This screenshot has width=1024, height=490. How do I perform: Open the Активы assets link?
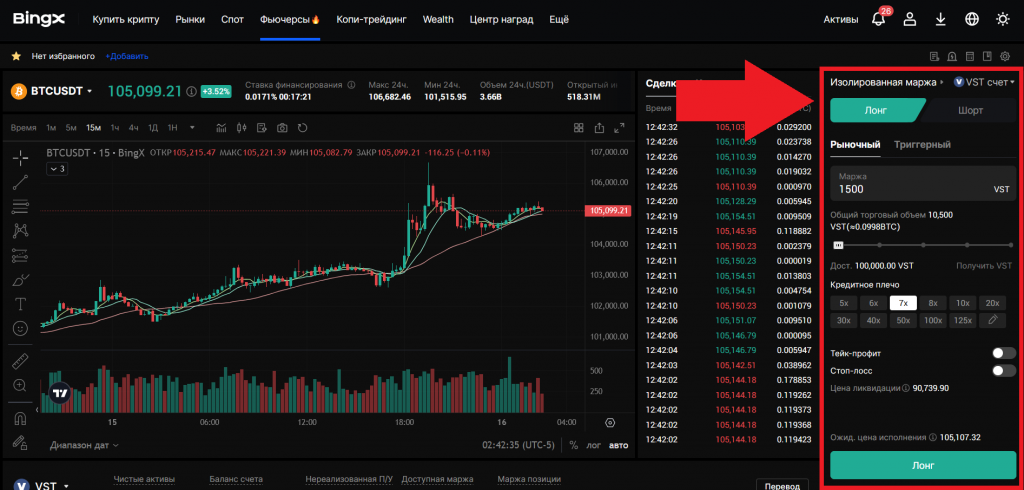[840, 20]
